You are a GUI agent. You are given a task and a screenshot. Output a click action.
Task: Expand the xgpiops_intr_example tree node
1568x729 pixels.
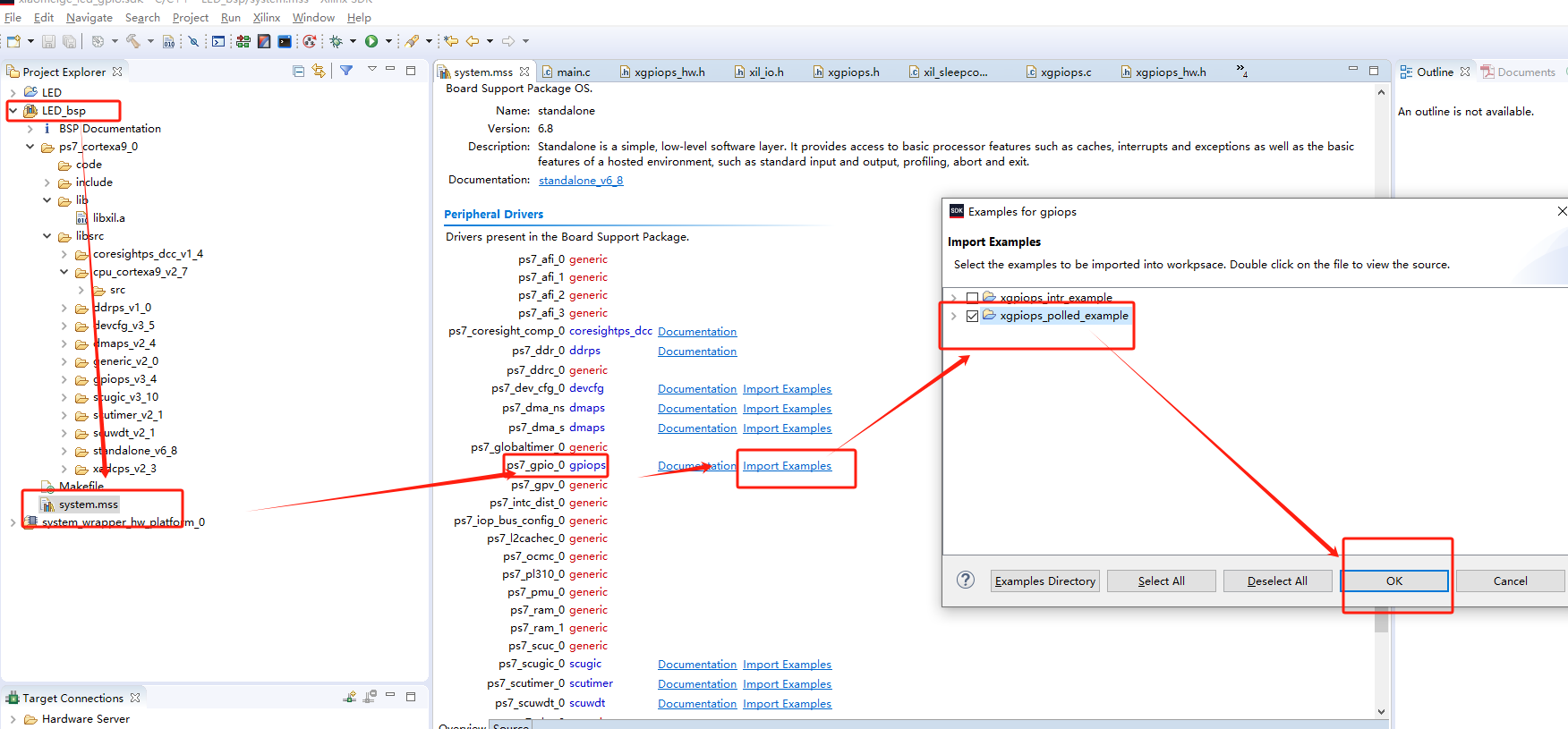tap(954, 298)
